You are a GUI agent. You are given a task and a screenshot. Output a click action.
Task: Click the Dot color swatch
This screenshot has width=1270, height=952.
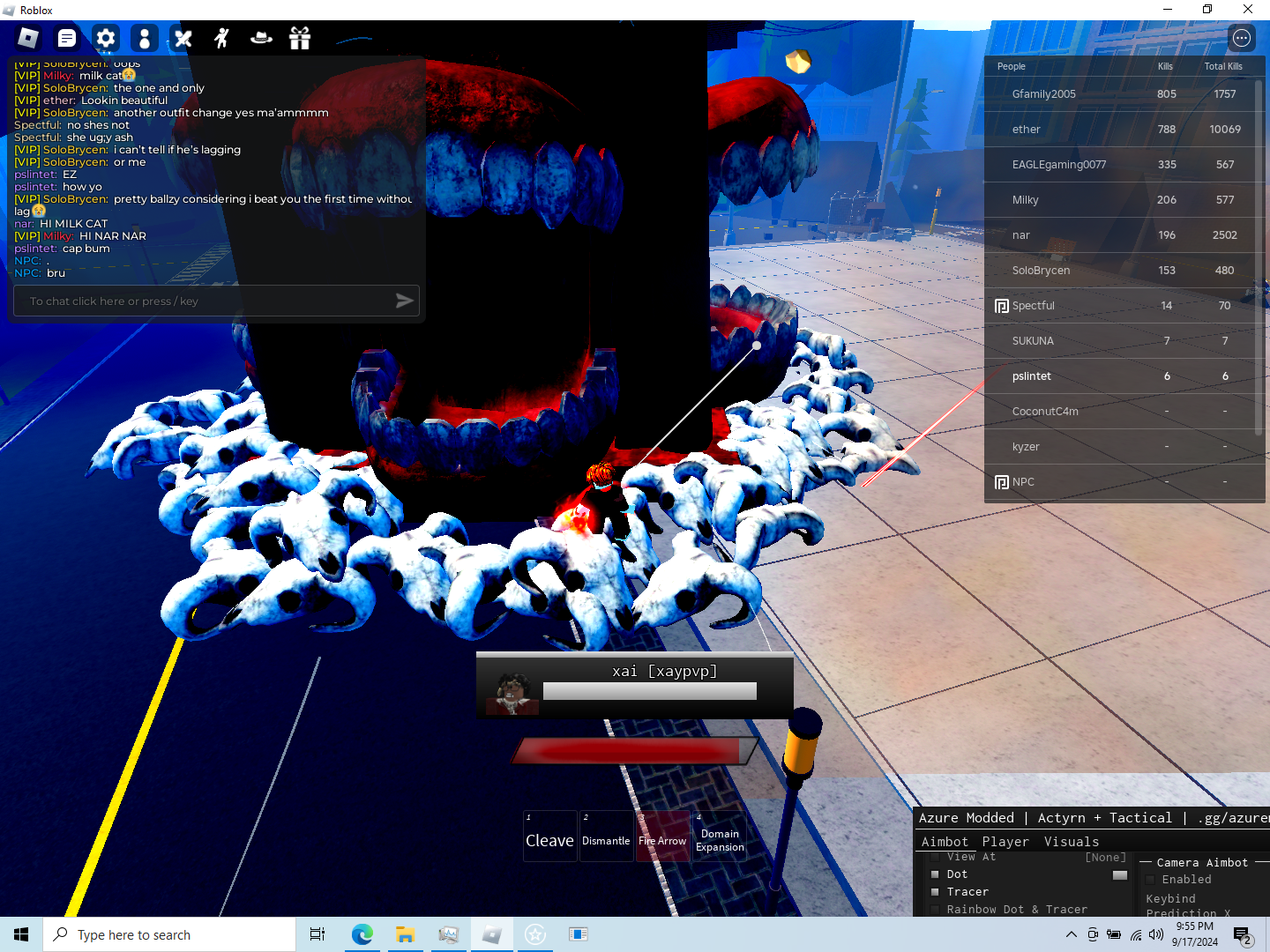tap(1120, 874)
